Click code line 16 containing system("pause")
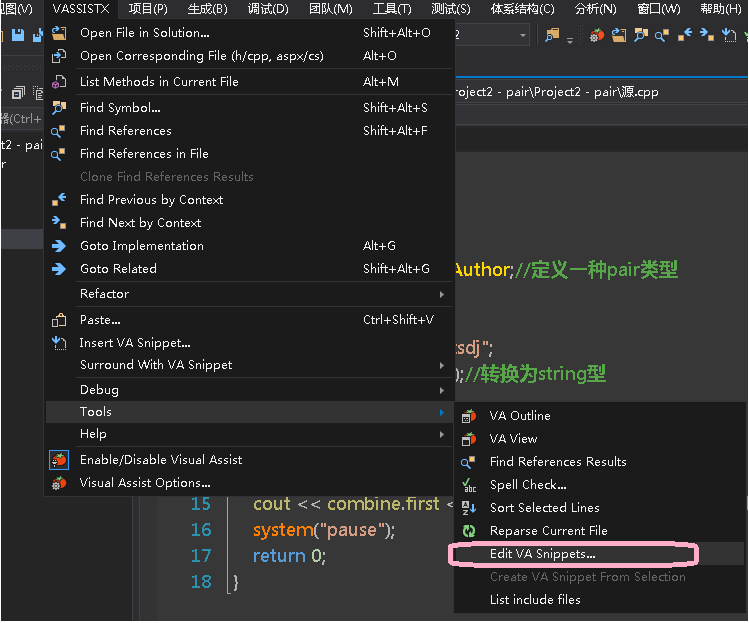The height and width of the screenshot is (623, 749). [324, 530]
